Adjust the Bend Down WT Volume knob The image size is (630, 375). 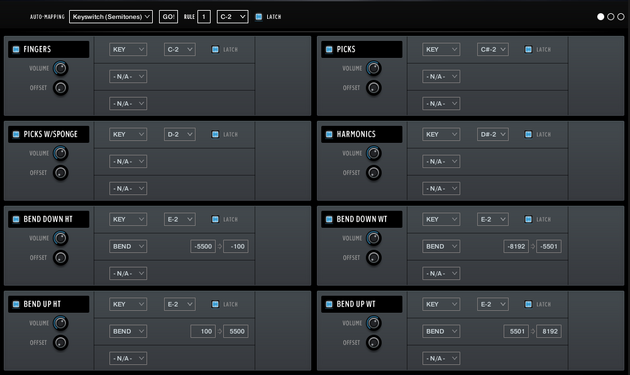(x=374, y=238)
